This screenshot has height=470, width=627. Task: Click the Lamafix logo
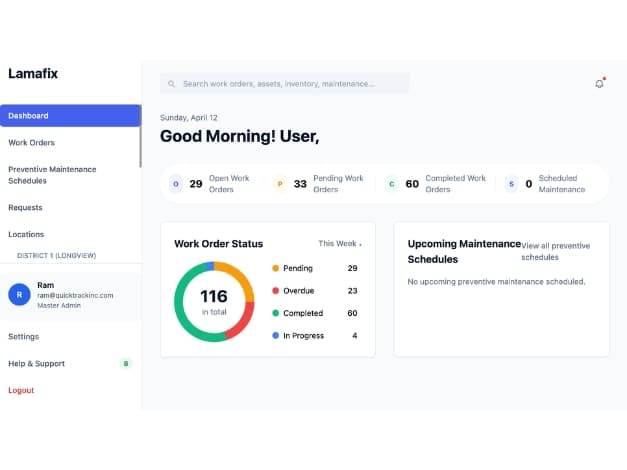[33, 74]
